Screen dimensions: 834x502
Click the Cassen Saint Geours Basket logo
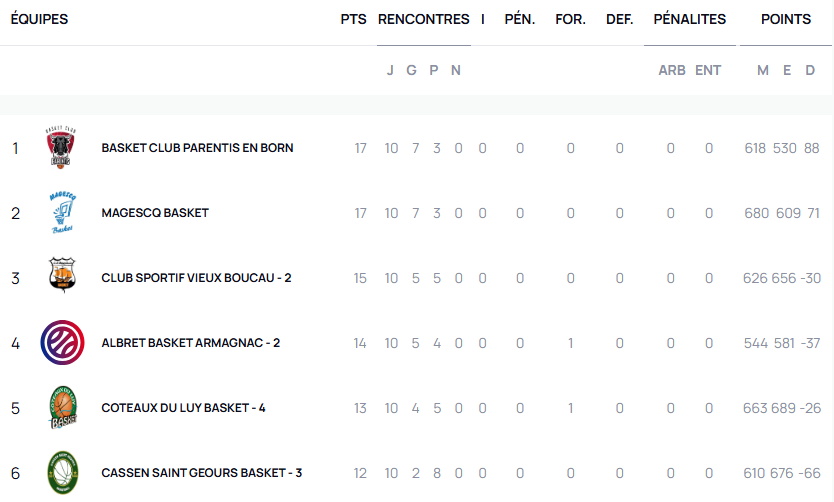[x=62, y=473]
